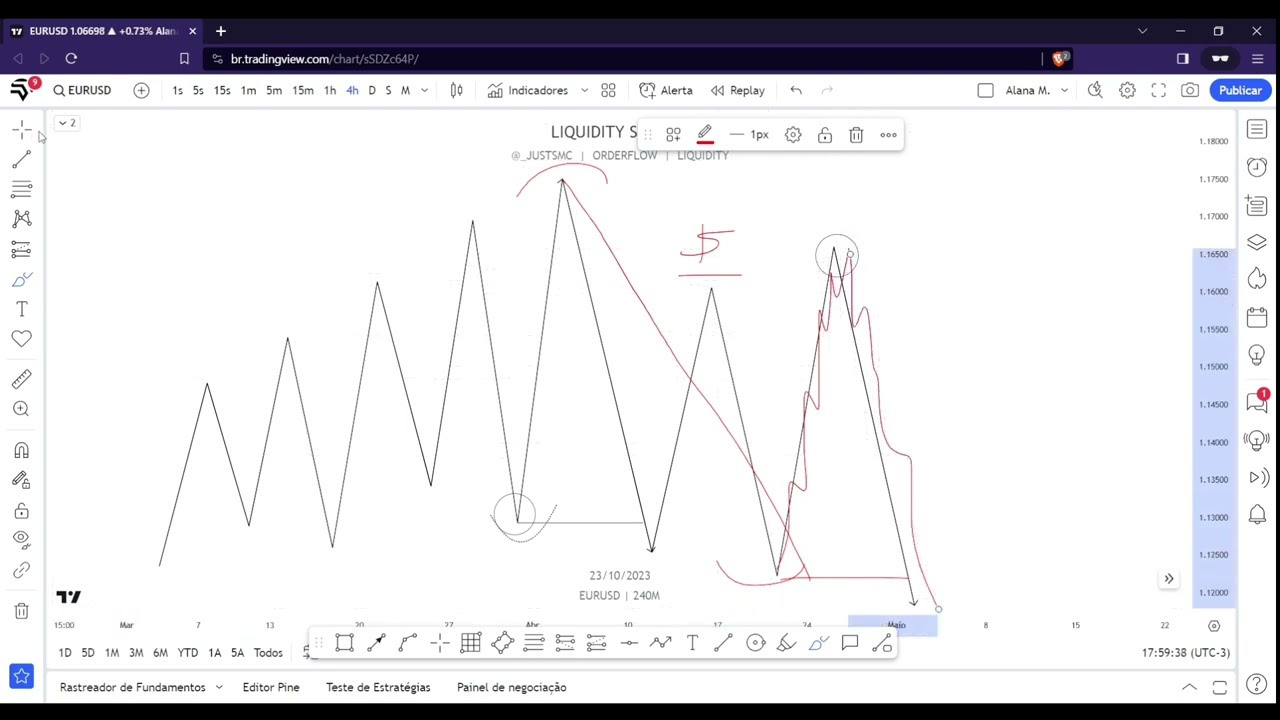
Task: Open chats with notification badge
Action: pyautogui.click(x=1257, y=401)
